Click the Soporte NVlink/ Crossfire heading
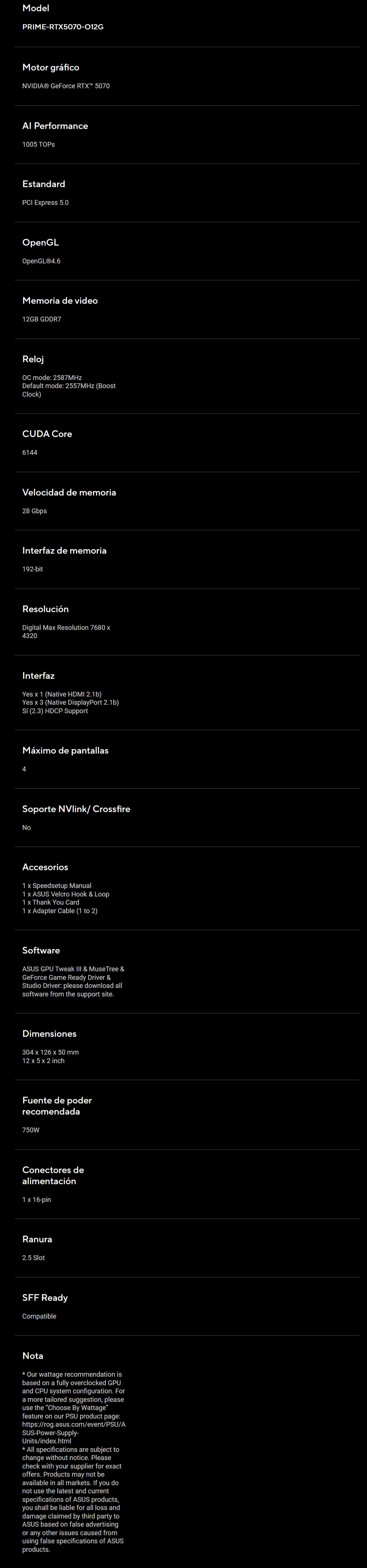 76,809
